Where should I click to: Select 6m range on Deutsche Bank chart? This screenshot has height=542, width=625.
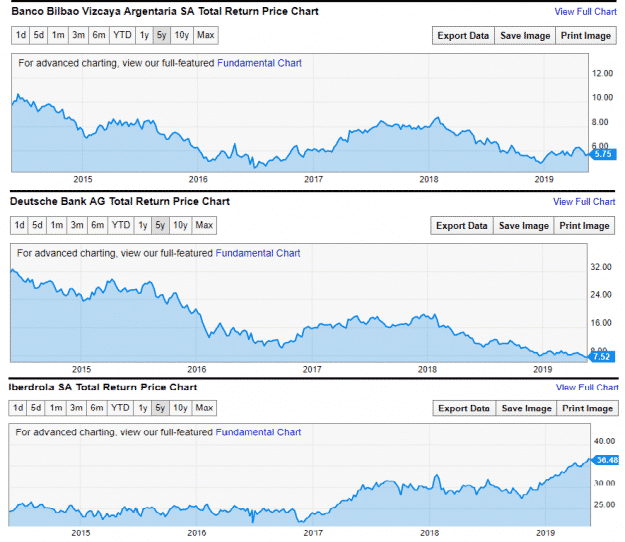pos(97,226)
